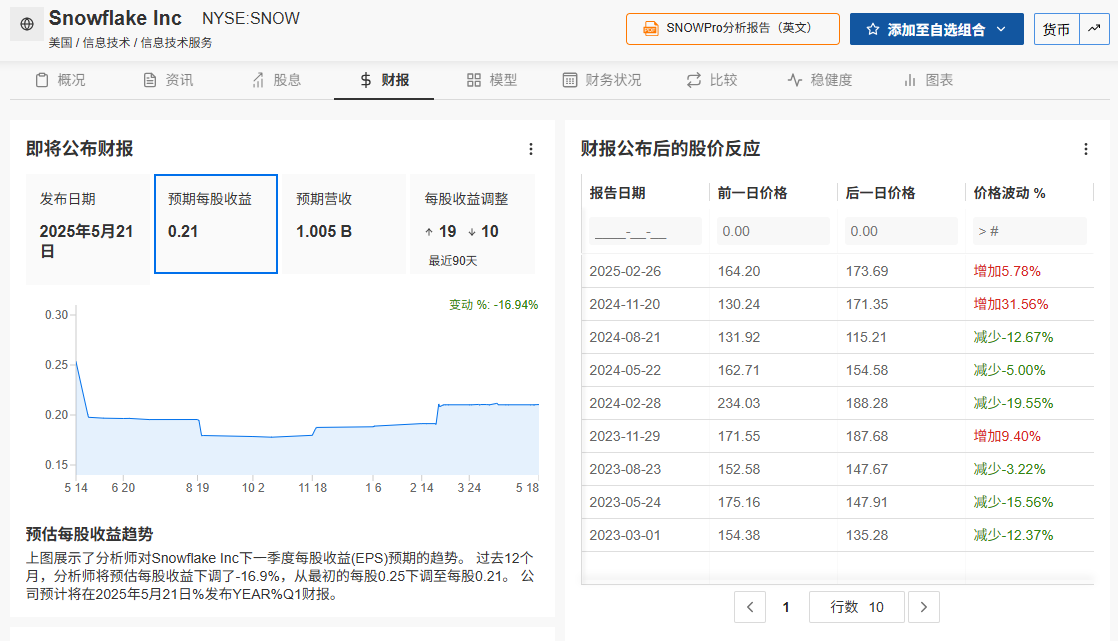Click the 2025-02-26 report date cell

pos(625,271)
